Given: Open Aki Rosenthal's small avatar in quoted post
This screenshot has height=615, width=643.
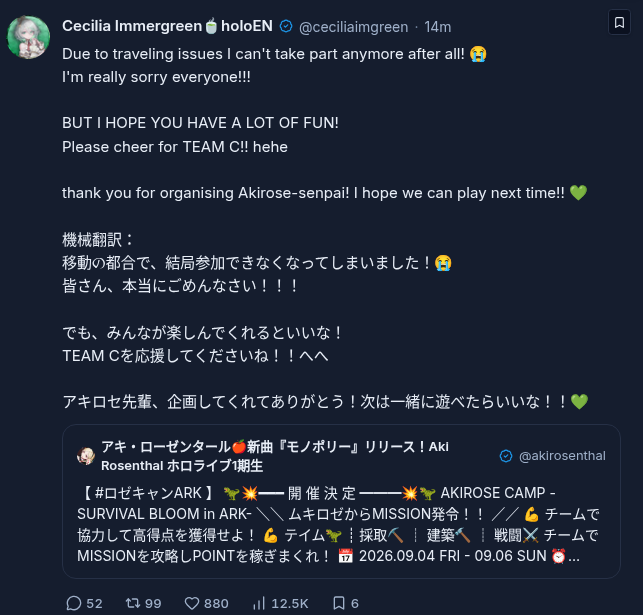Looking at the screenshot, I should pos(86,456).
